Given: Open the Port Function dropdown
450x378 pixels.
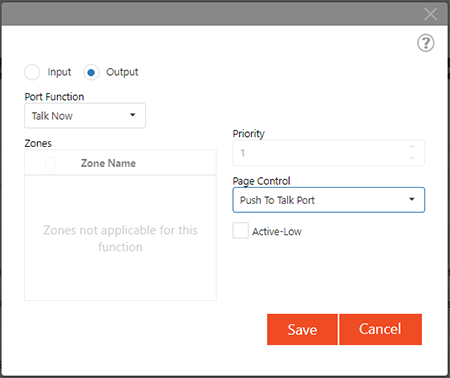Looking at the screenshot, I should click(x=85, y=116).
